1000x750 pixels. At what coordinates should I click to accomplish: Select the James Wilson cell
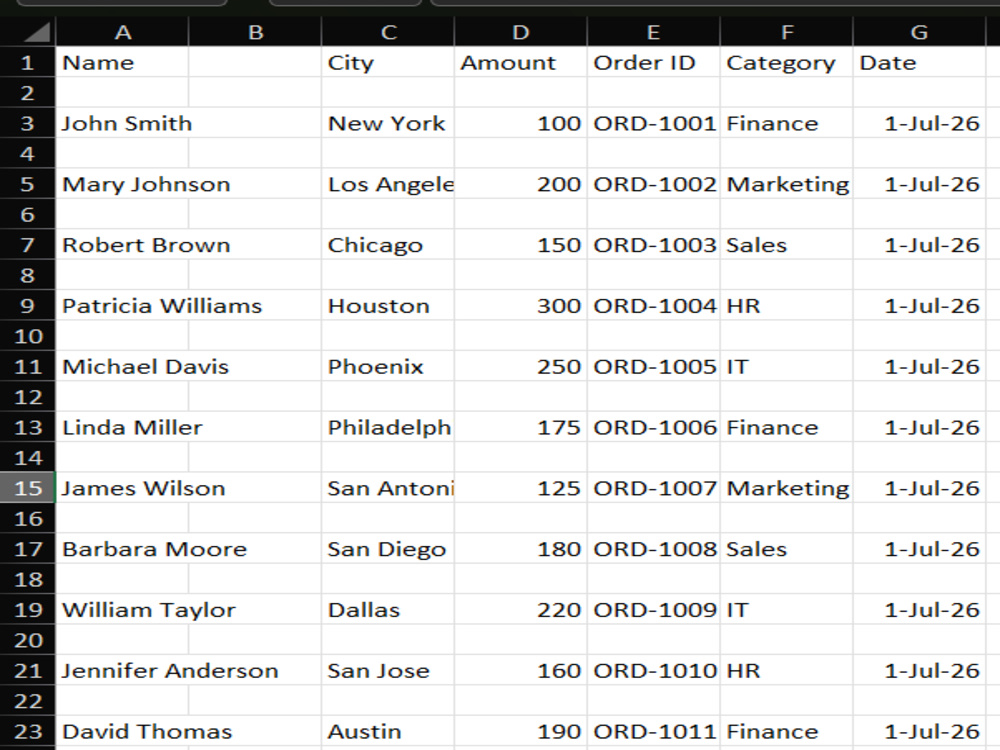122,488
